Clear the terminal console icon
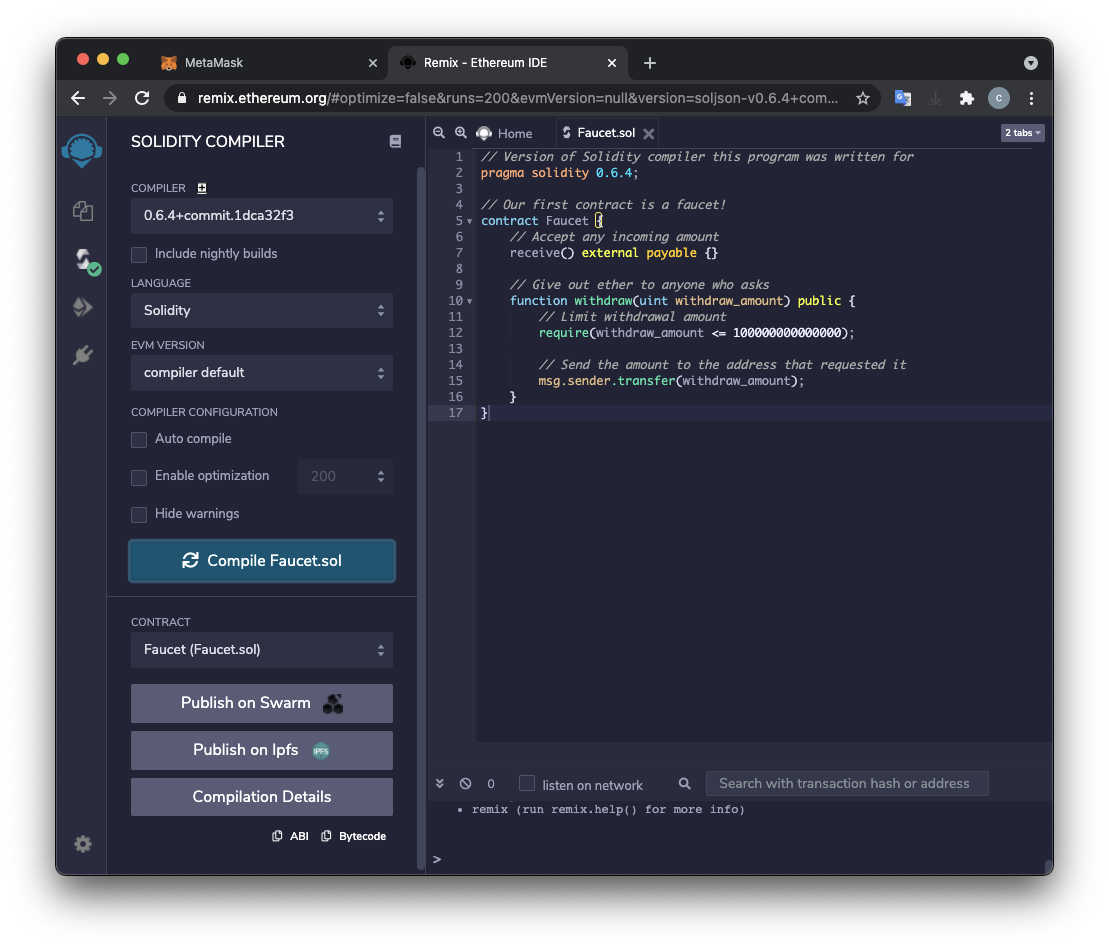The height and width of the screenshot is (949, 1109). click(465, 784)
